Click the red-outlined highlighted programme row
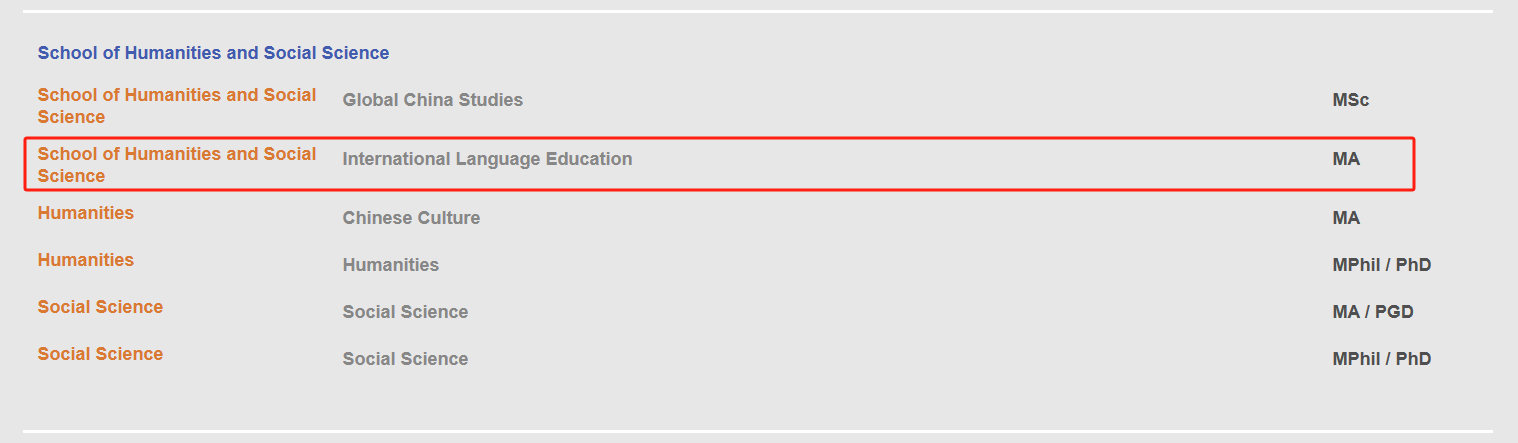The height and width of the screenshot is (443, 1518). (719, 164)
